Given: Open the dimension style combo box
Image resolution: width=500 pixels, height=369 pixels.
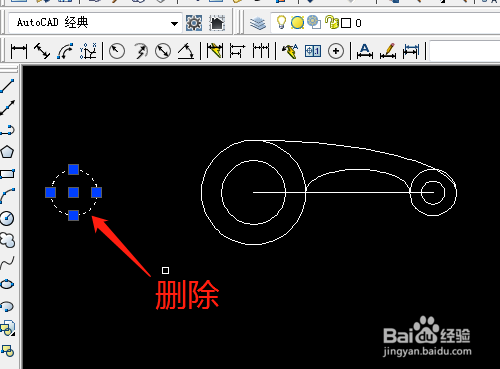Looking at the screenshot, I should tap(465, 51).
